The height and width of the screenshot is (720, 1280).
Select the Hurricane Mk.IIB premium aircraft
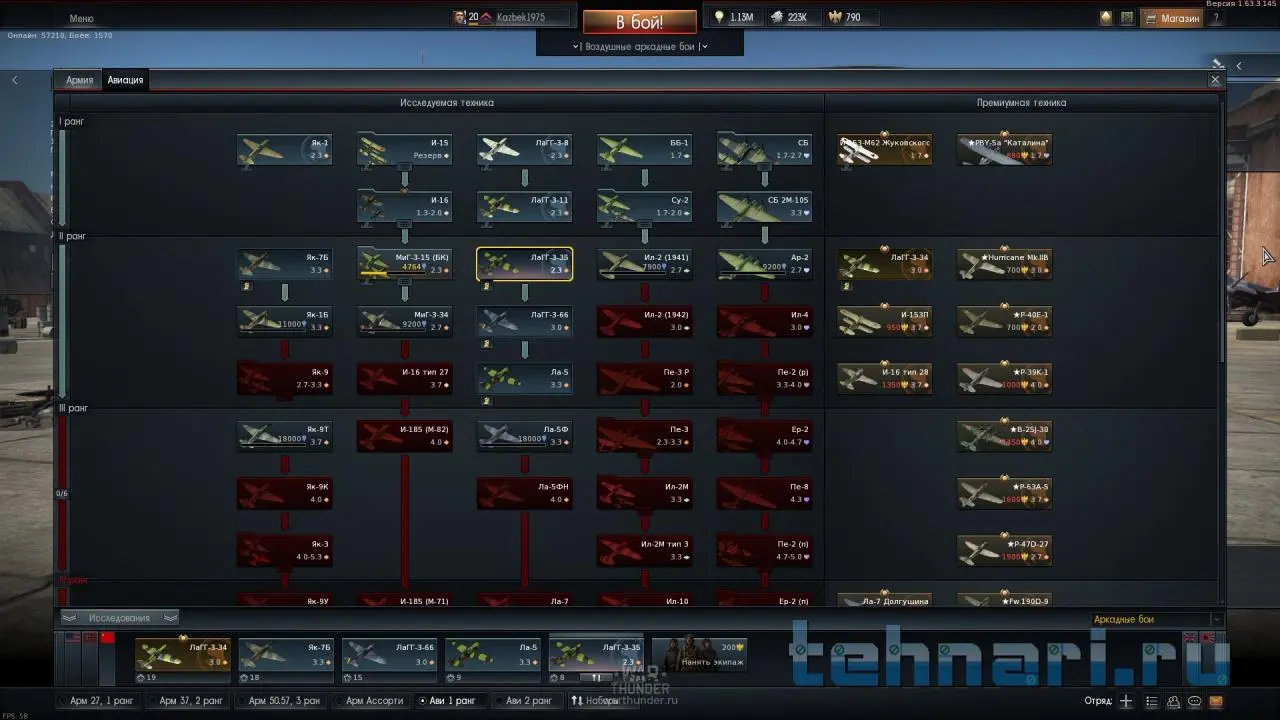click(1005, 263)
